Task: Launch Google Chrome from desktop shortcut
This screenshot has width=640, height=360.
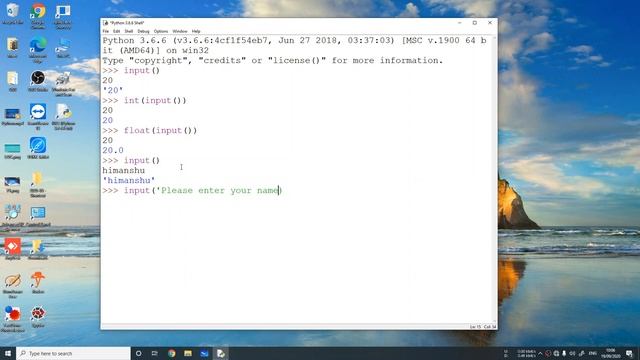Action: [x=38, y=15]
